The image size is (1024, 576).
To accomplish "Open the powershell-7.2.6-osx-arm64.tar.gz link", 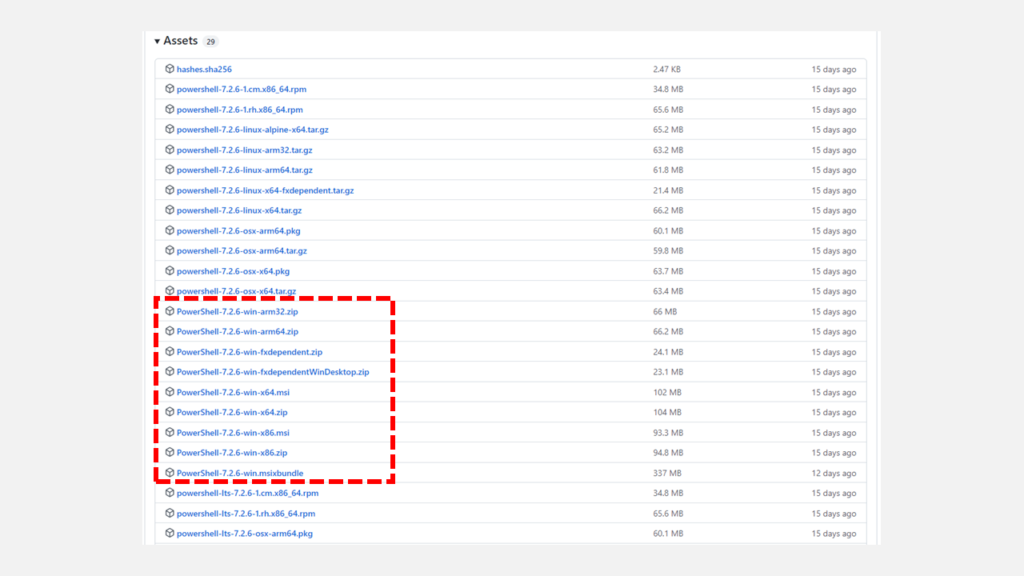I will coord(242,251).
